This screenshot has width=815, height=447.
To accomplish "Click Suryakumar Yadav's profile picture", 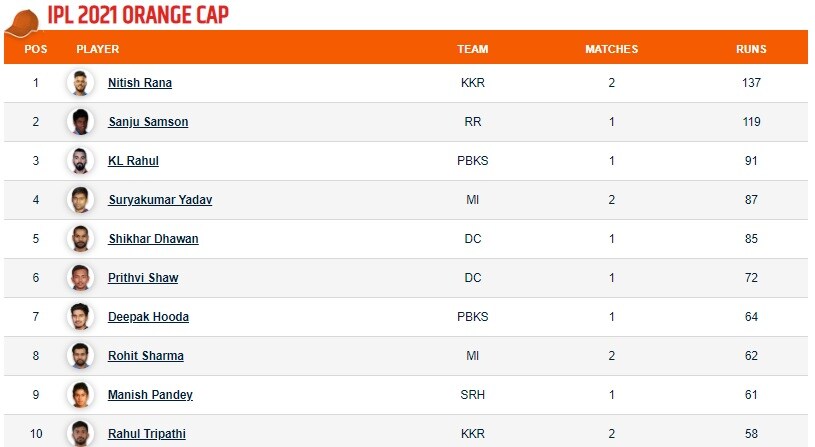I will pos(80,200).
